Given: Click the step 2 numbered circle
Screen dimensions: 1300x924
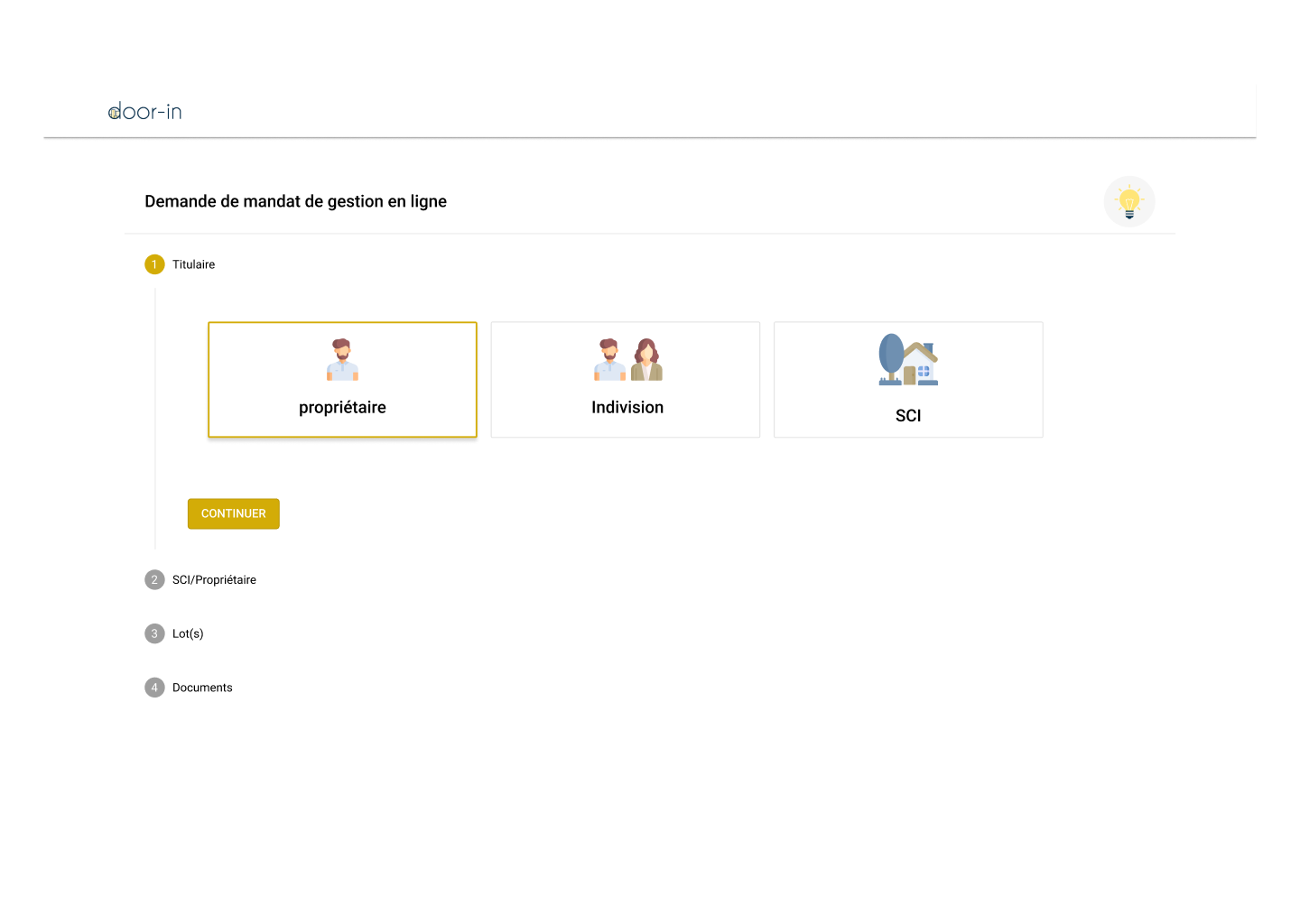Looking at the screenshot, I should pyautogui.click(x=154, y=579).
